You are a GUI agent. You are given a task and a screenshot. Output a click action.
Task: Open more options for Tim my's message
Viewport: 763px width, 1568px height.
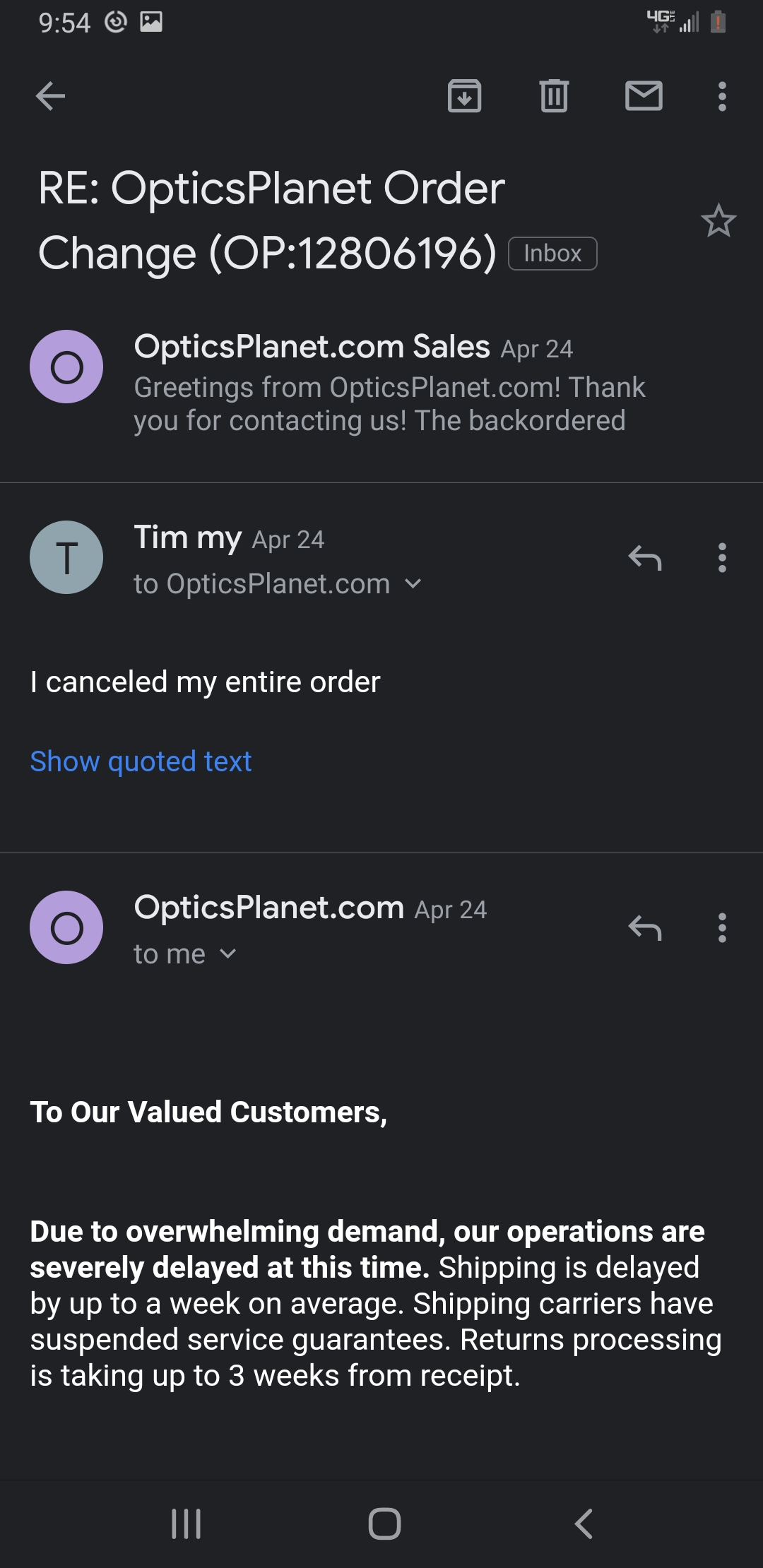point(722,558)
